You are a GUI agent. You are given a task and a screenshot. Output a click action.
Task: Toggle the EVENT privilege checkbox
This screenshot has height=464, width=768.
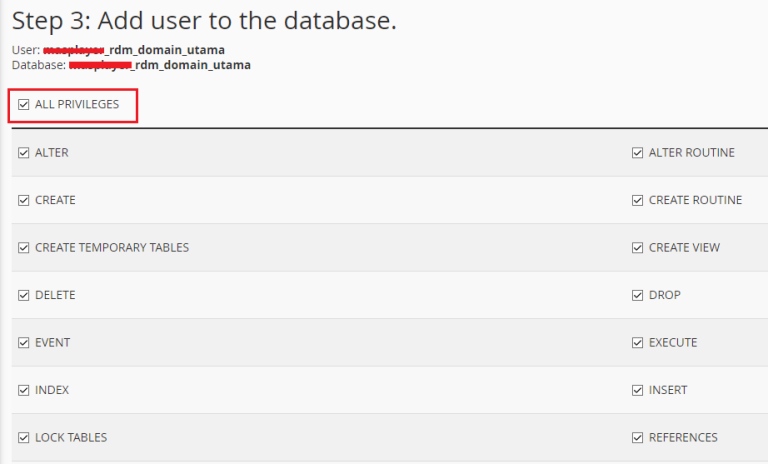(x=24, y=343)
